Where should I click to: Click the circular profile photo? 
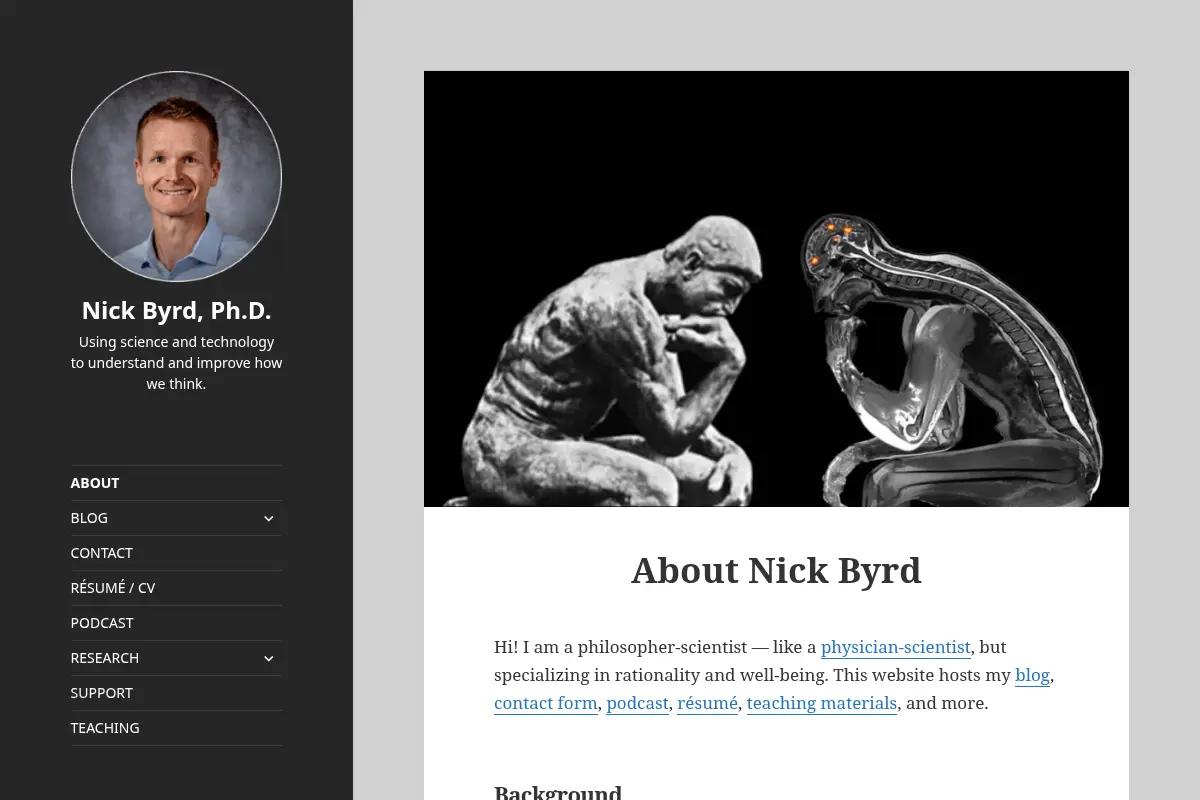(x=176, y=176)
